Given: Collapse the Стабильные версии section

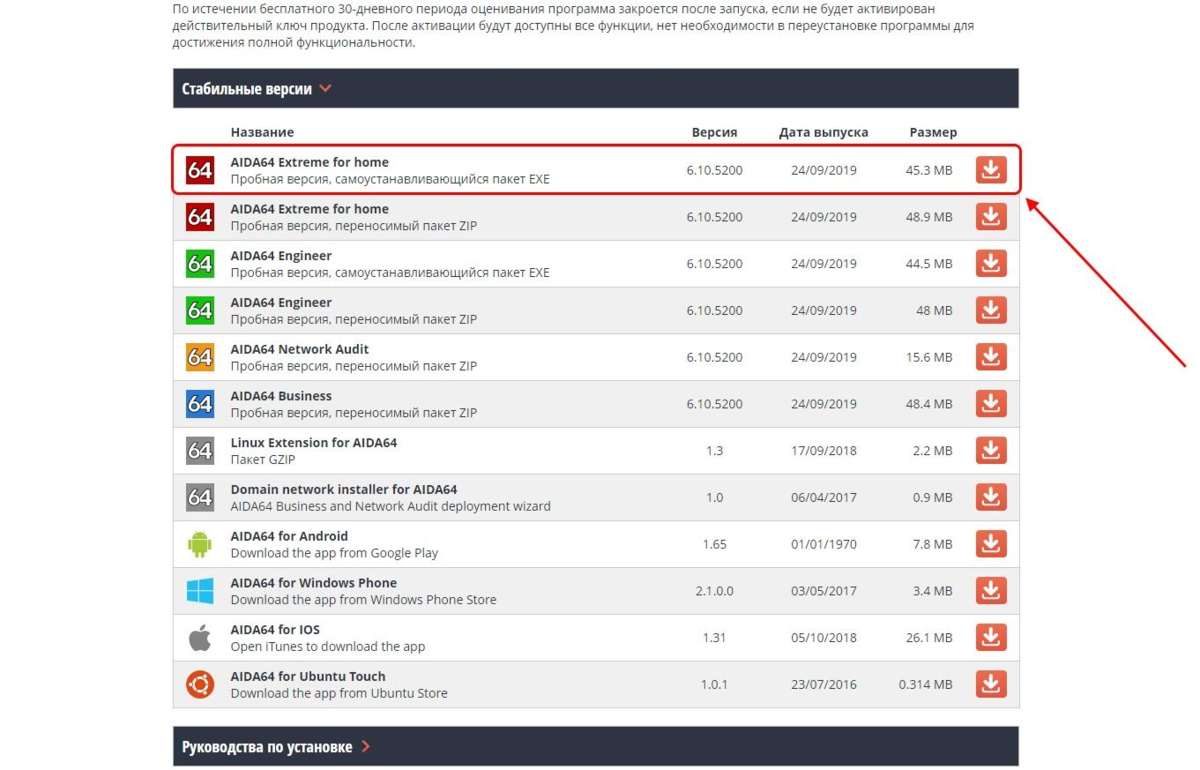Looking at the screenshot, I should (x=595, y=89).
